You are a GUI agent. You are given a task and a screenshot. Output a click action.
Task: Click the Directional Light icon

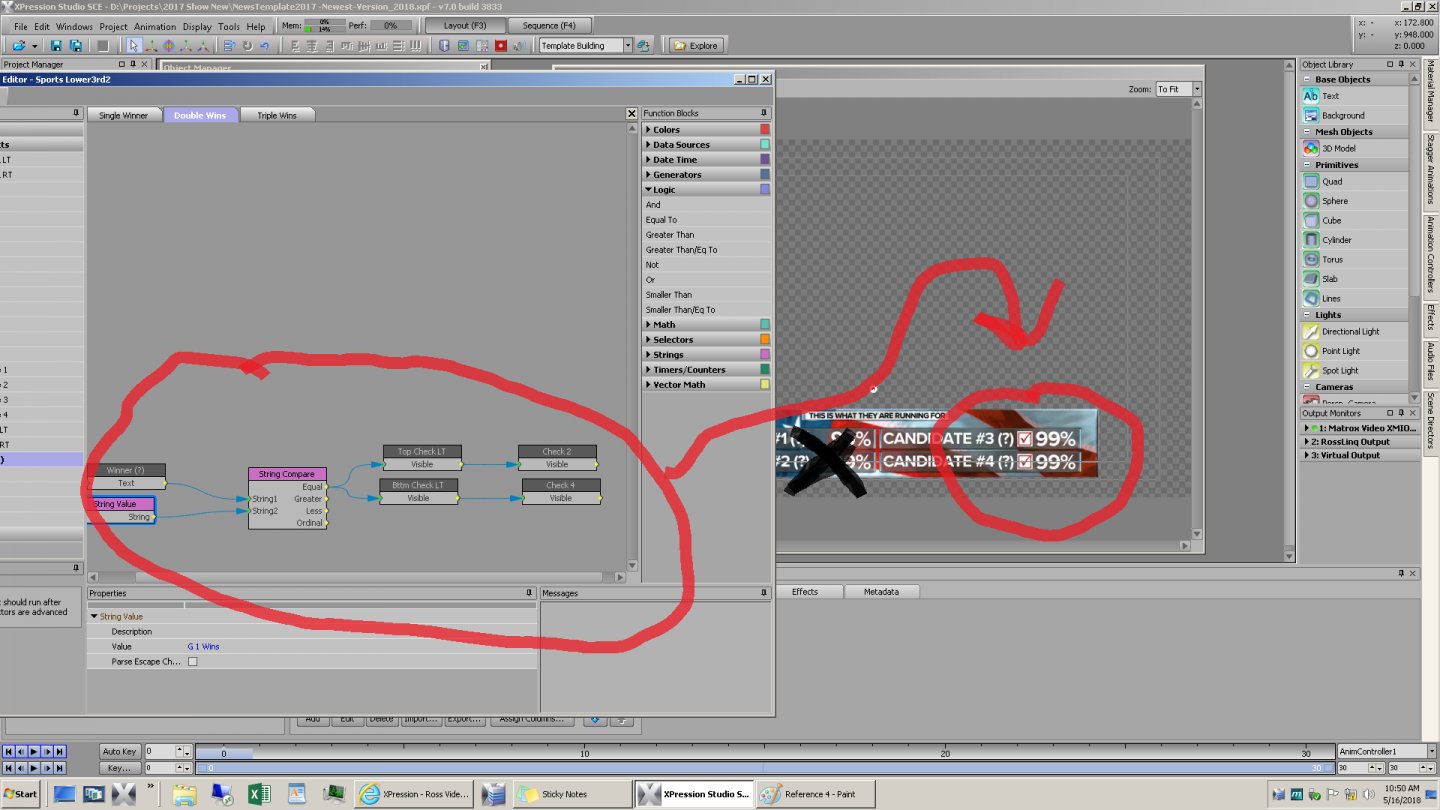pyautogui.click(x=1311, y=331)
